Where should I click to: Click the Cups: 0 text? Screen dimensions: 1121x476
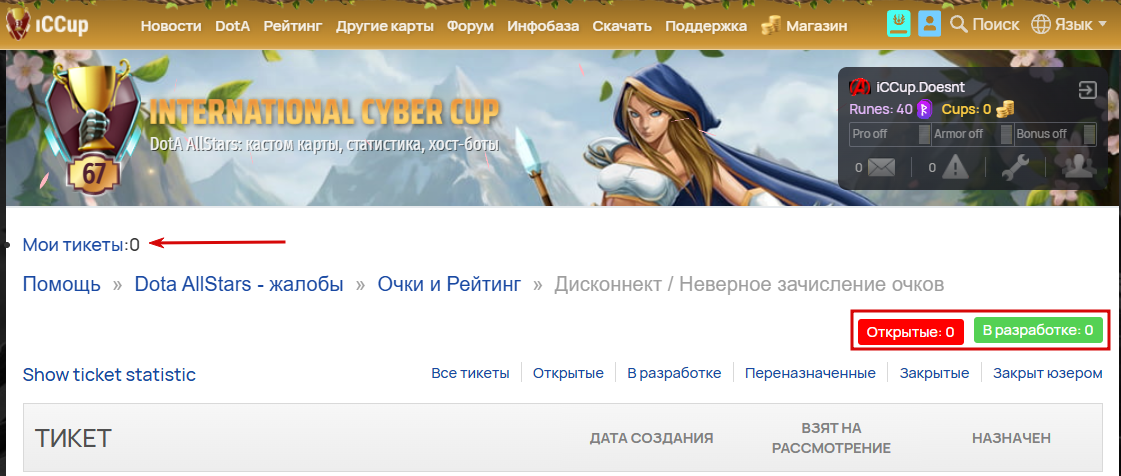pyautogui.click(x=967, y=109)
